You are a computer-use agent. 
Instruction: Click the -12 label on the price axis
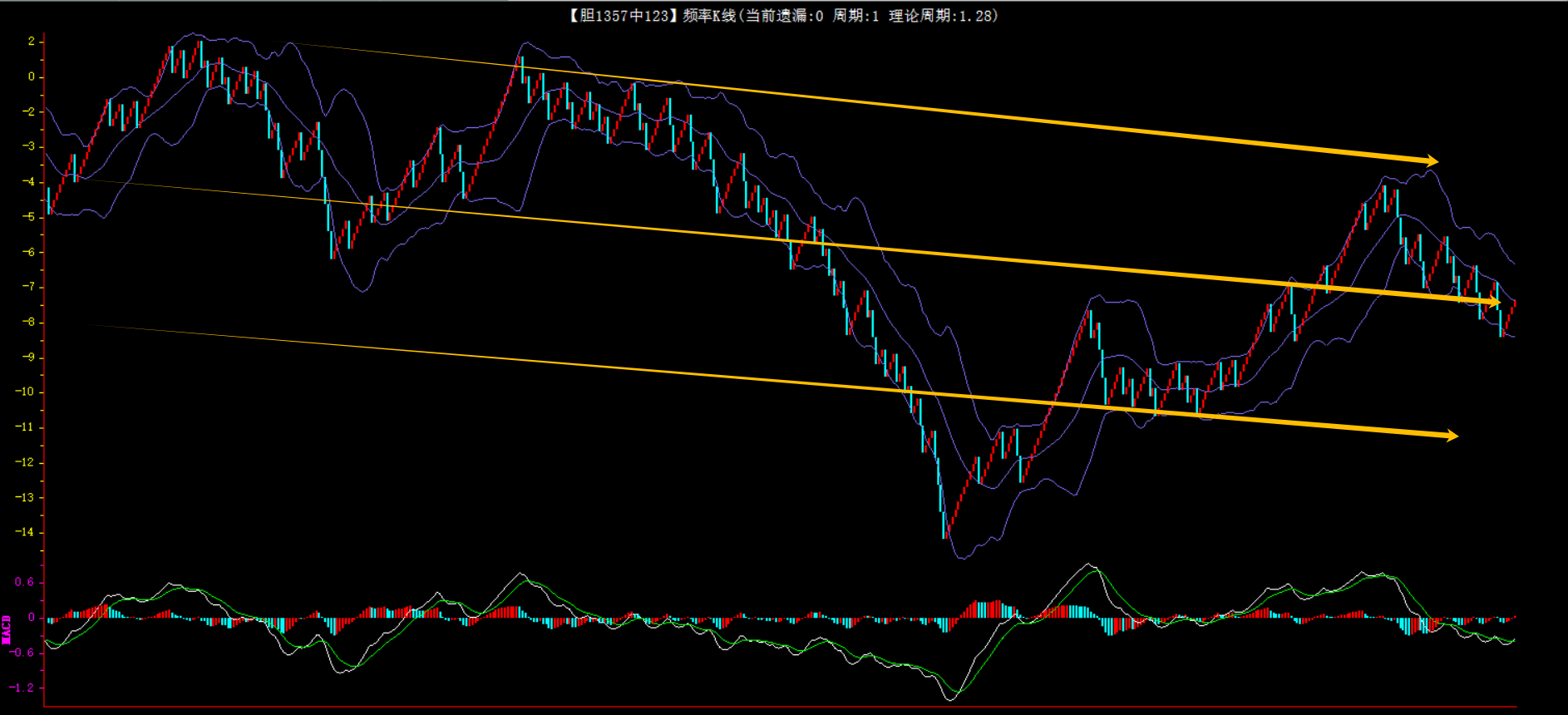[x=24, y=462]
